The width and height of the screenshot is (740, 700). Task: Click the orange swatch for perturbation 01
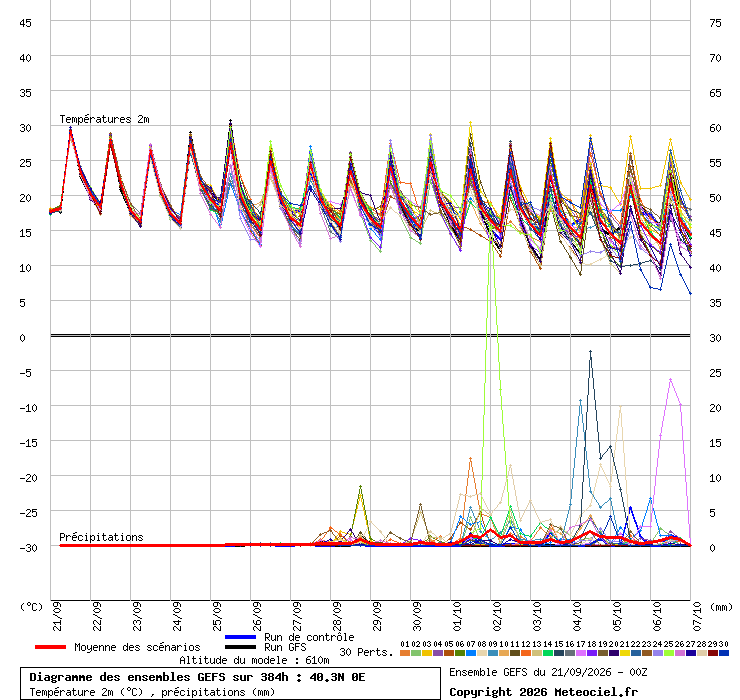click(x=404, y=653)
